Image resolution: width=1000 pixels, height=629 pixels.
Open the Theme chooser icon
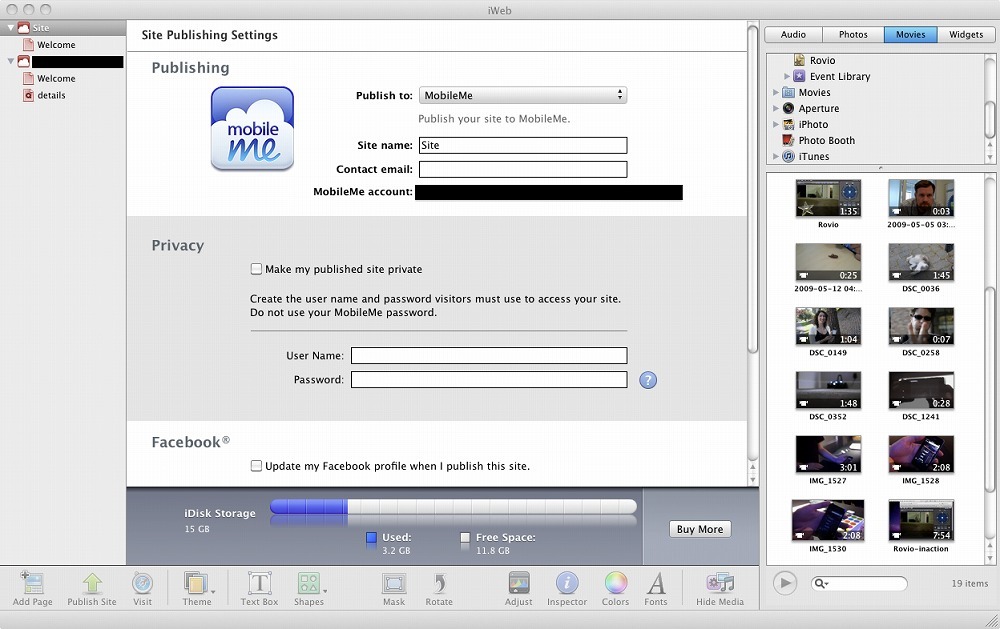pyautogui.click(x=196, y=582)
